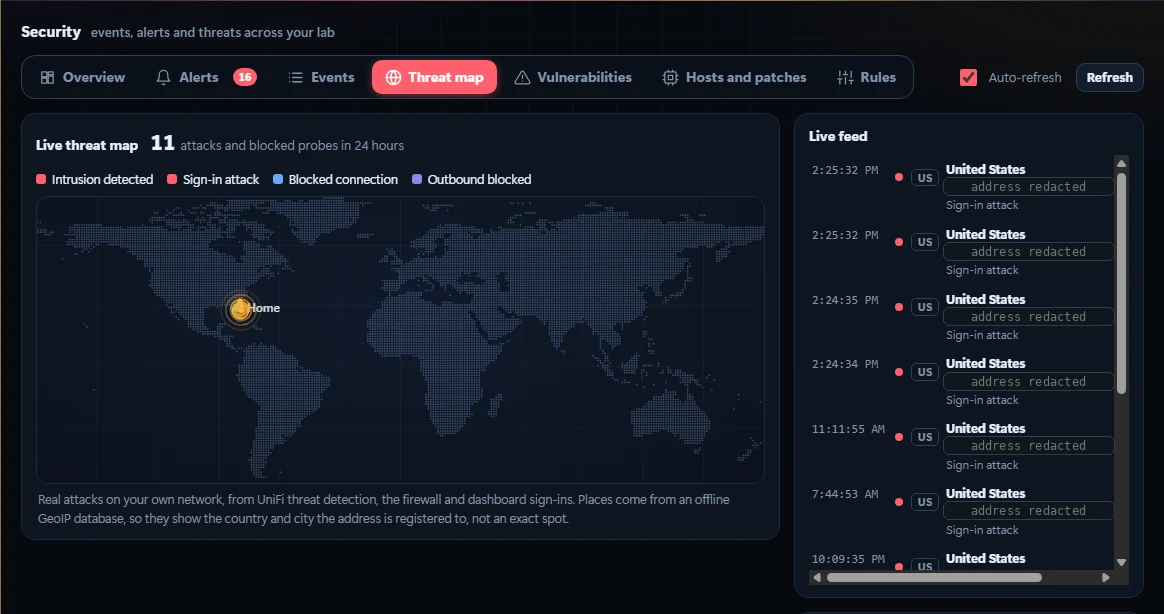This screenshot has width=1164, height=614.
Task: Click the Security page title
Action: click(x=50, y=32)
